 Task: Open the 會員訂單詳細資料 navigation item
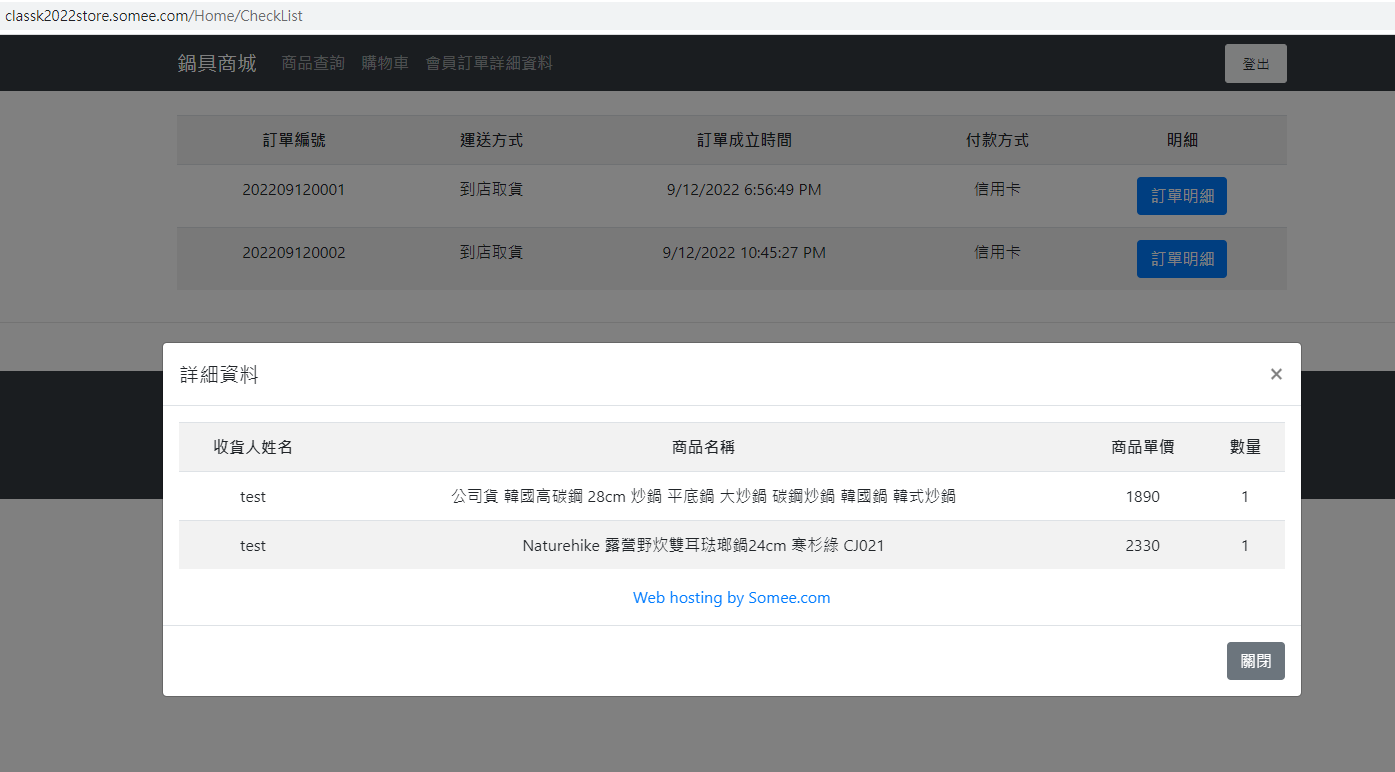tap(489, 63)
